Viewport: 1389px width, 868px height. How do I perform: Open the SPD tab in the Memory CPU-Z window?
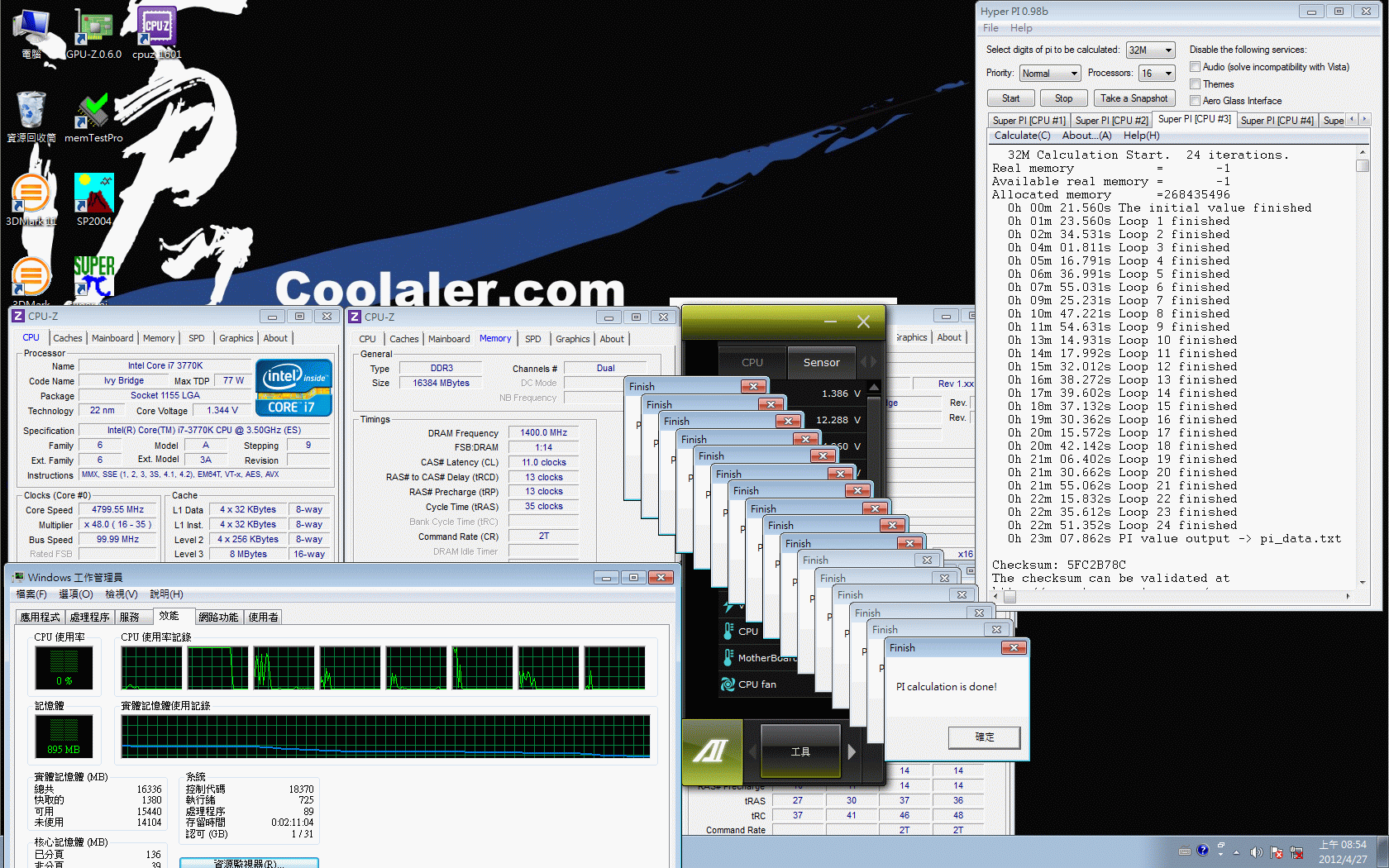pos(533,339)
